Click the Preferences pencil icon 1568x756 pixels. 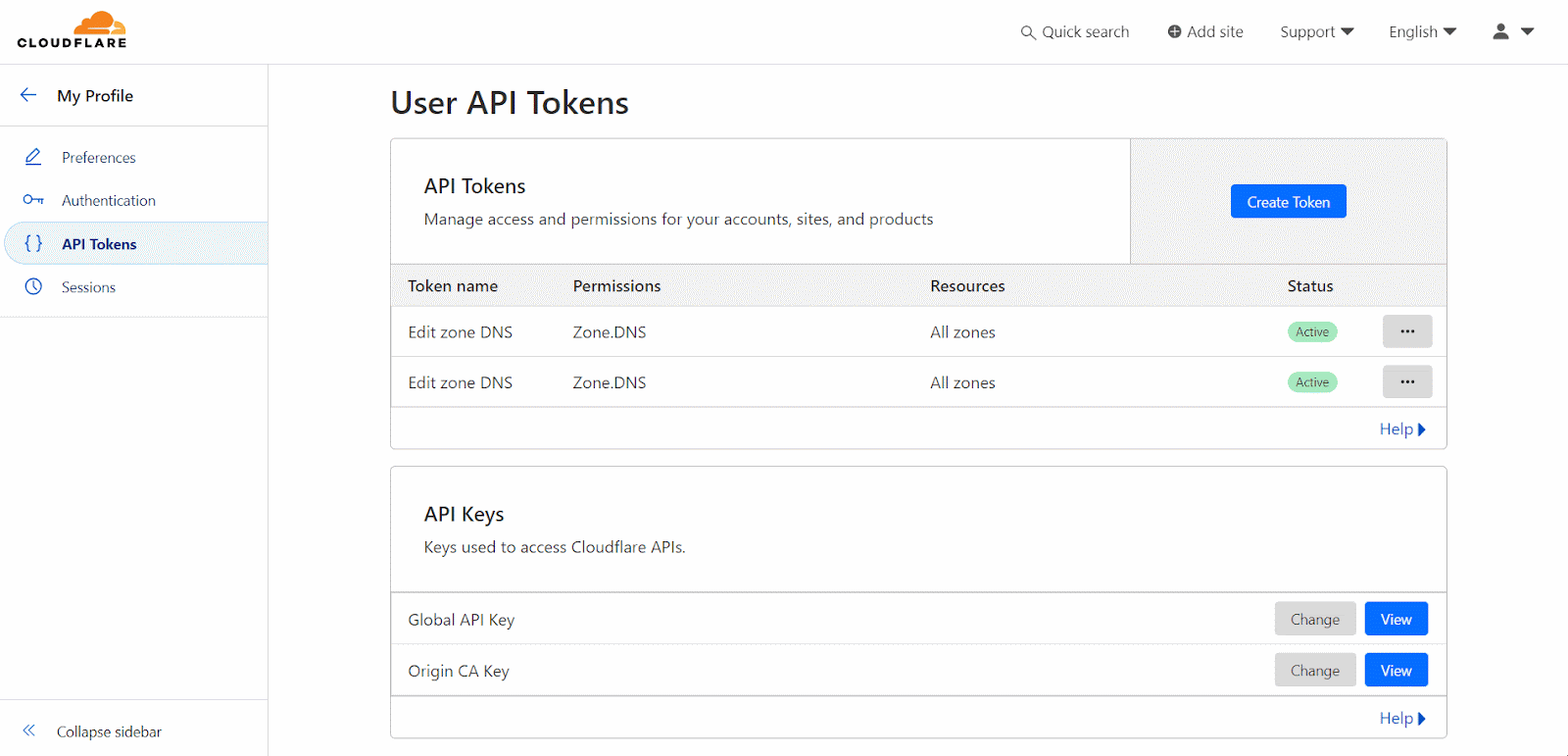coord(33,157)
